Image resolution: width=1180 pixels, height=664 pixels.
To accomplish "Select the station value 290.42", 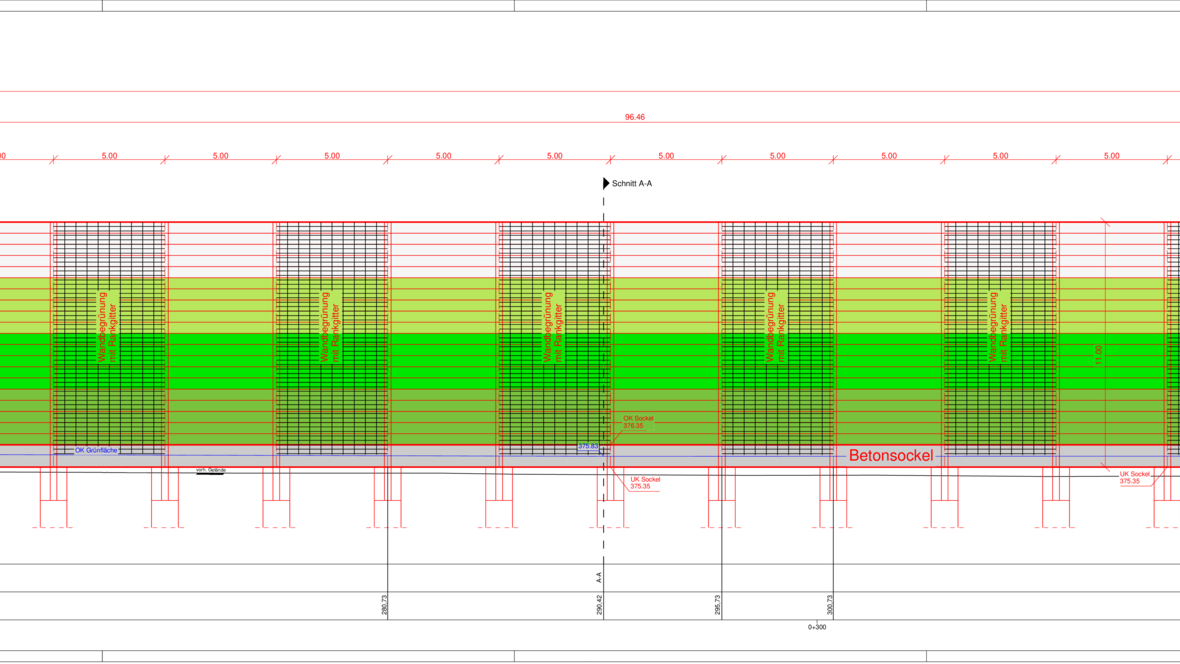I will click(x=600, y=605).
